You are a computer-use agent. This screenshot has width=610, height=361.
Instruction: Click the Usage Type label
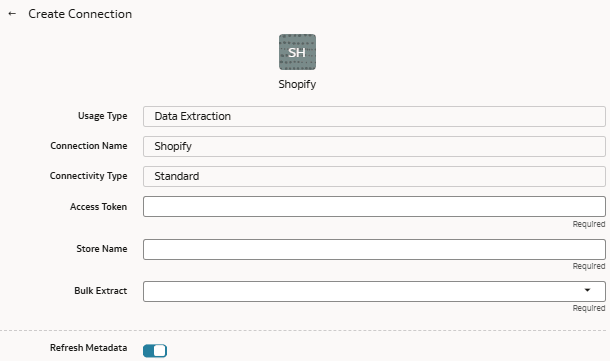coord(102,116)
